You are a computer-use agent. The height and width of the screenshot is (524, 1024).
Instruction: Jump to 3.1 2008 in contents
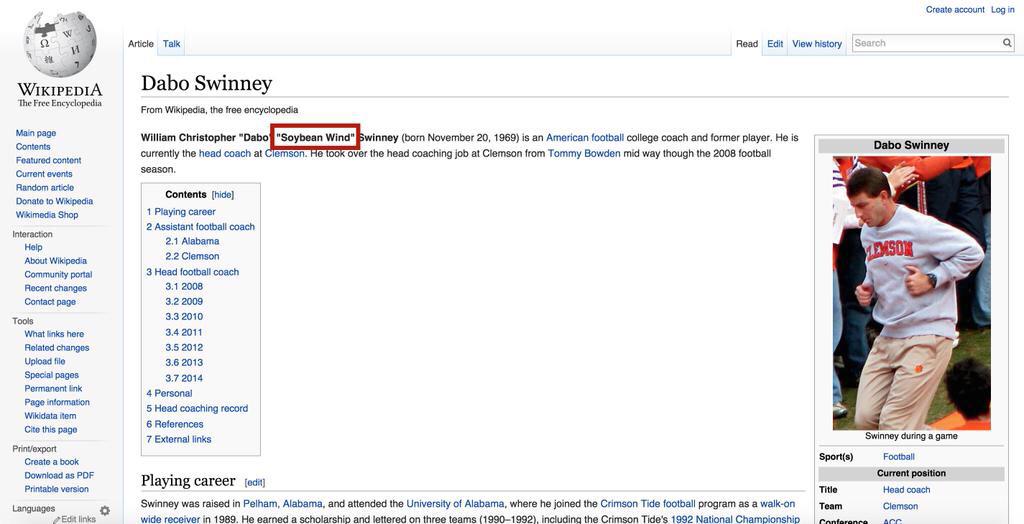pyautogui.click(x=184, y=287)
